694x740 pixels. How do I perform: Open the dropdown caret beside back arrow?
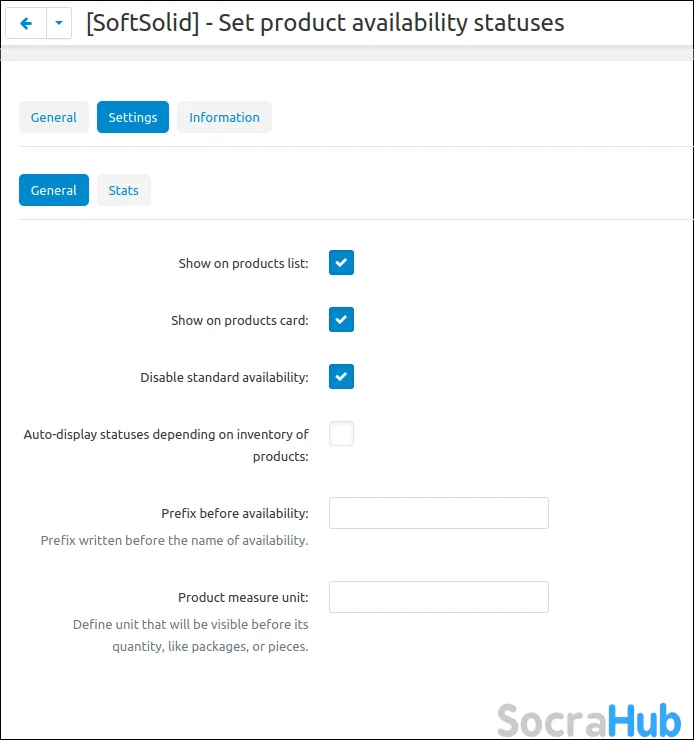coord(59,22)
